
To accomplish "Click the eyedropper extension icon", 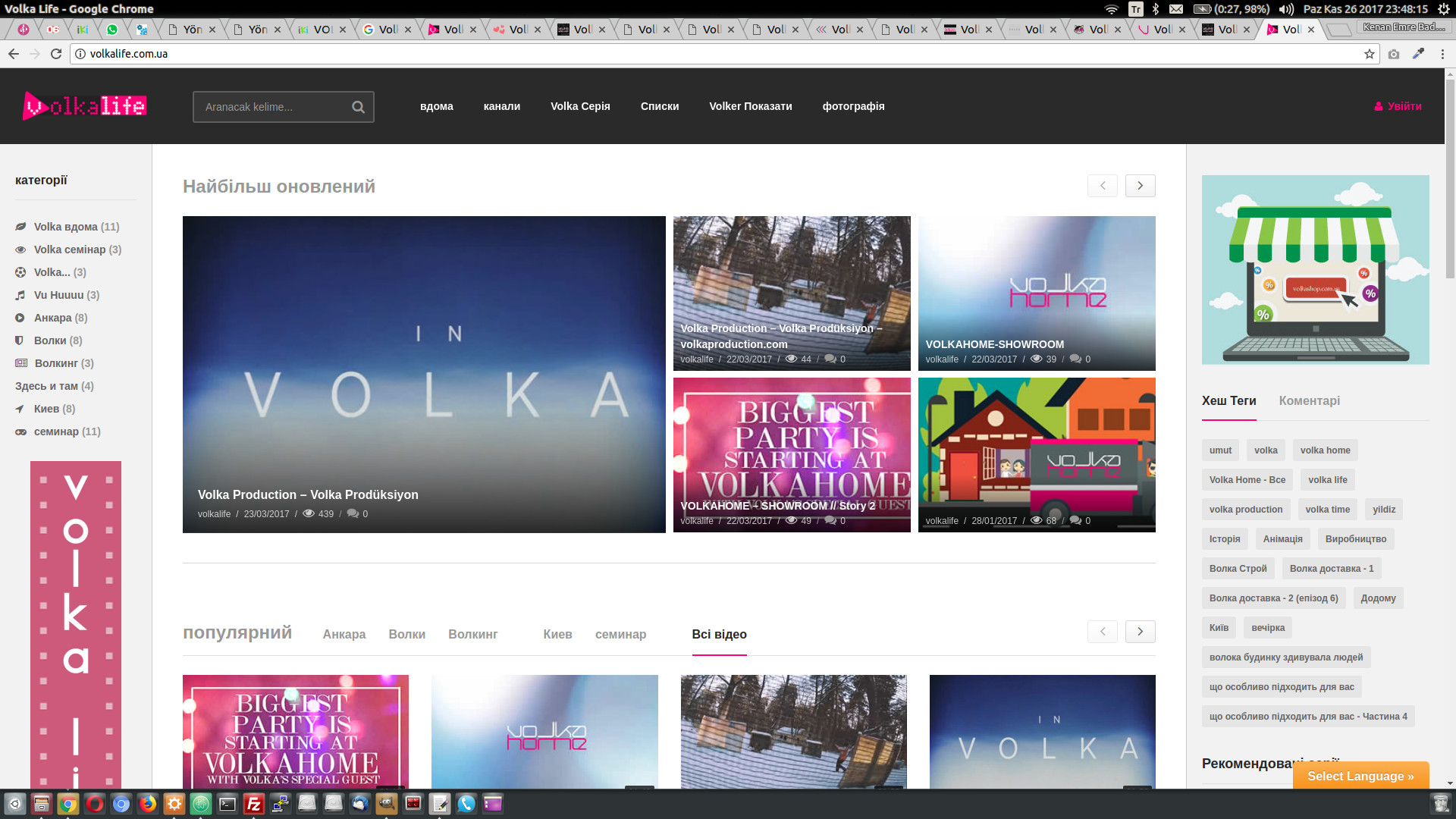I will 1418,54.
